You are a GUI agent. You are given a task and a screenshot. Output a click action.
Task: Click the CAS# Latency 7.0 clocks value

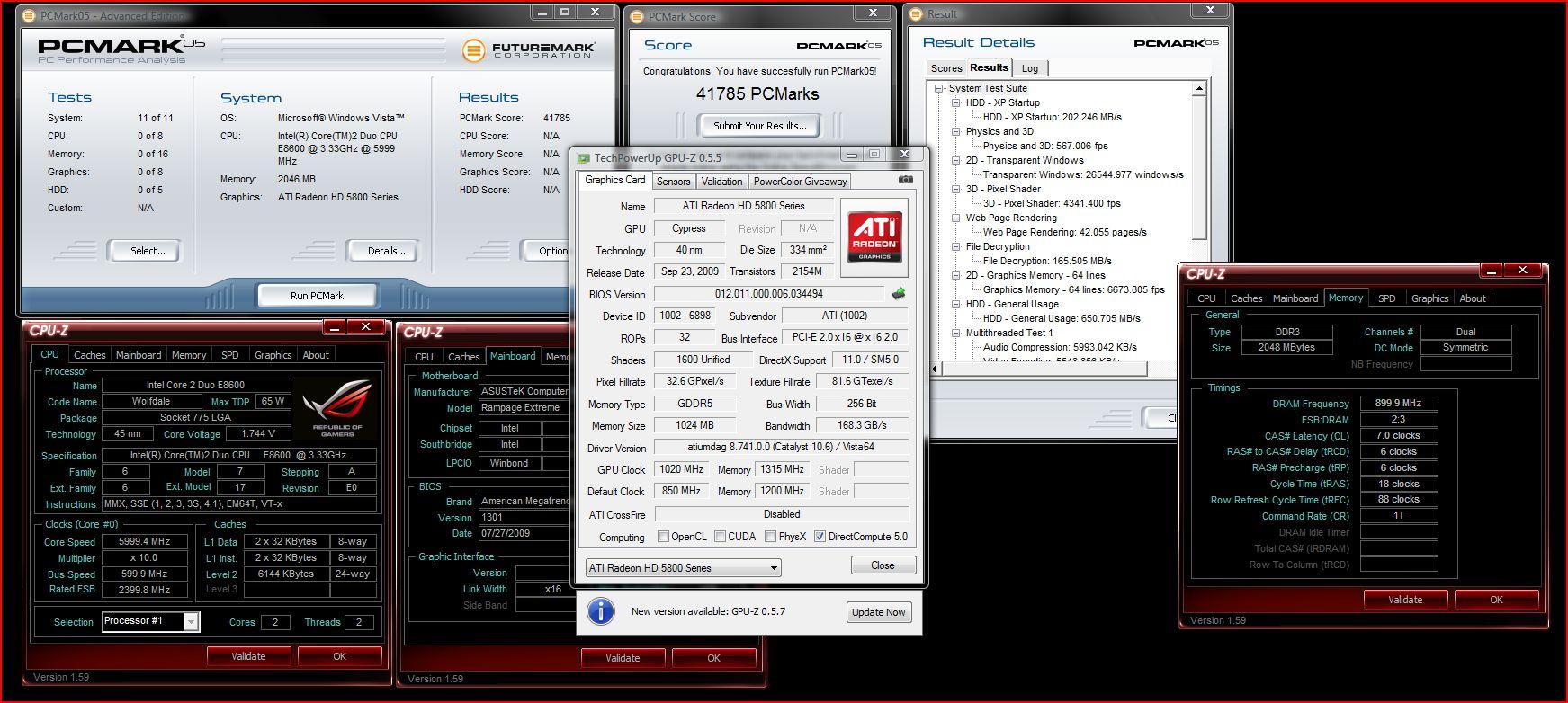pos(1398,436)
